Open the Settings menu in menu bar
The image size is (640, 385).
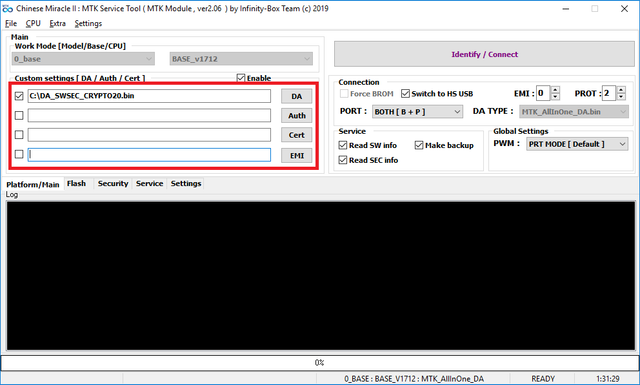click(x=88, y=23)
